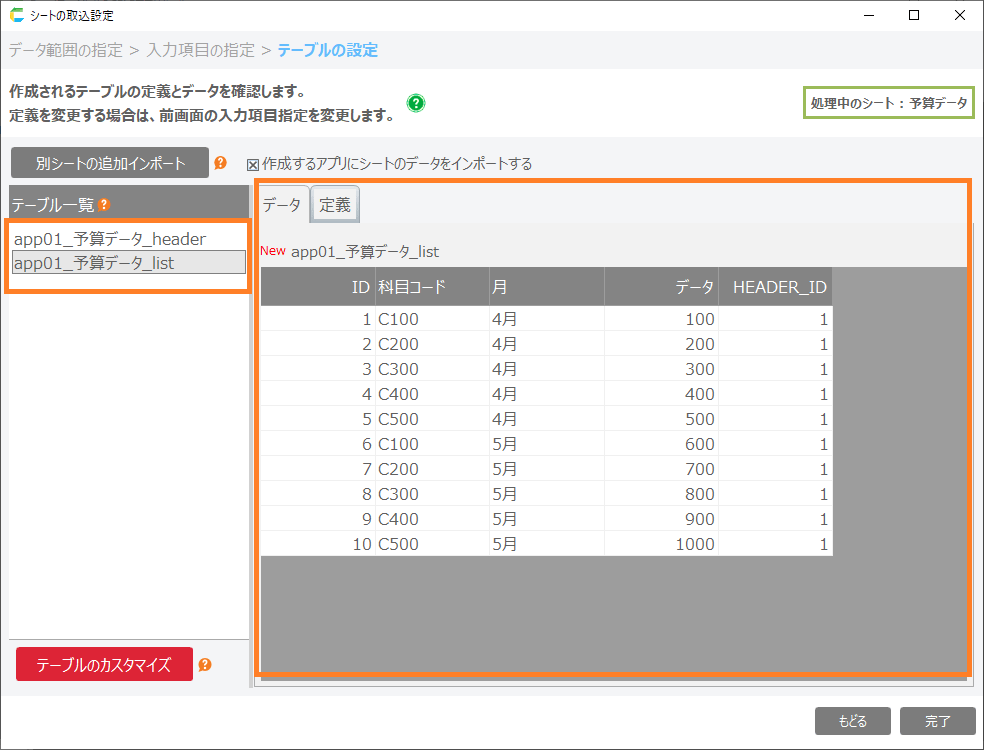984x750 pixels.
Task: Toggle the import sheet data checkbox
Action: click(x=253, y=164)
